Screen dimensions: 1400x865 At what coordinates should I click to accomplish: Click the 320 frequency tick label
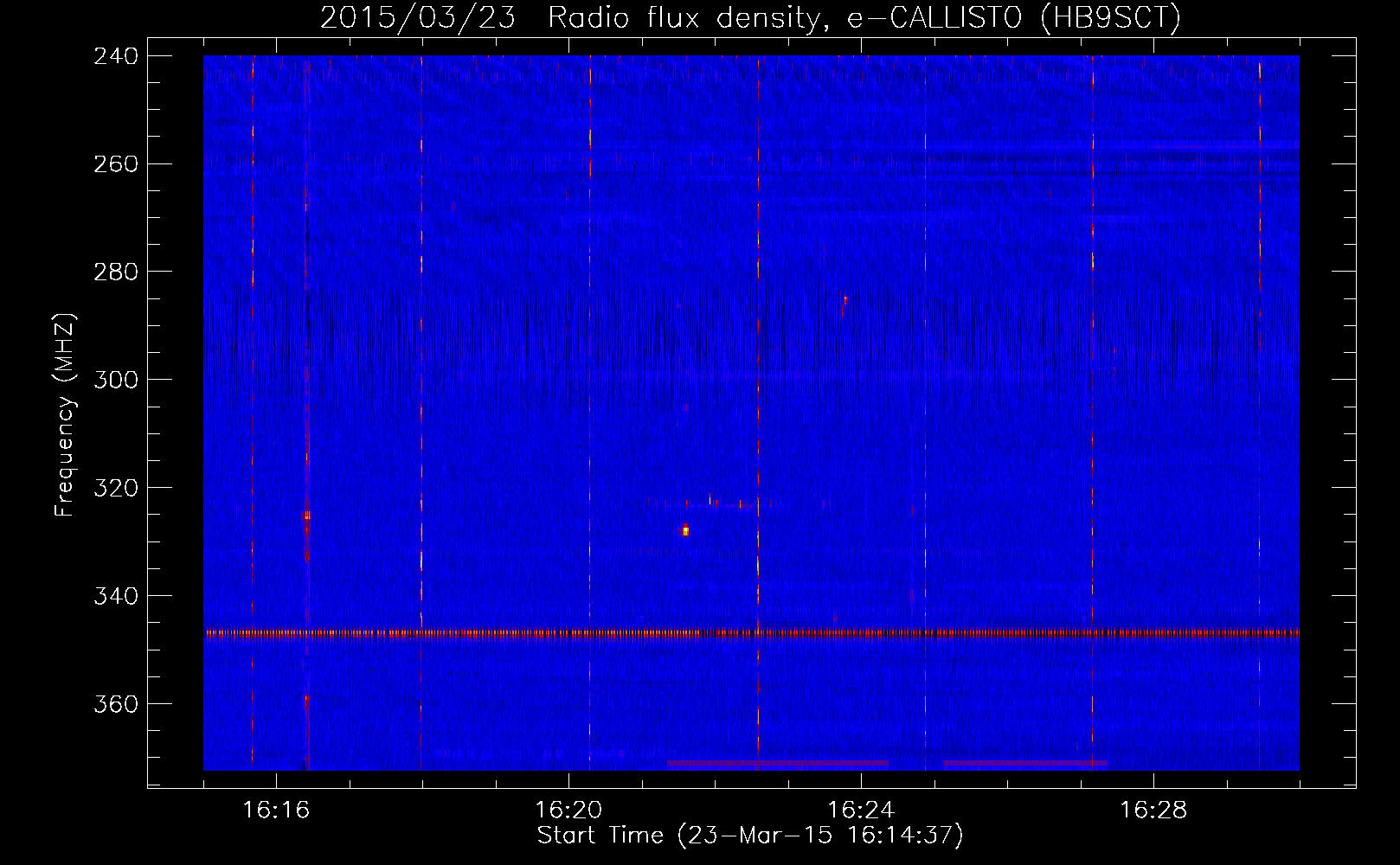point(116,489)
